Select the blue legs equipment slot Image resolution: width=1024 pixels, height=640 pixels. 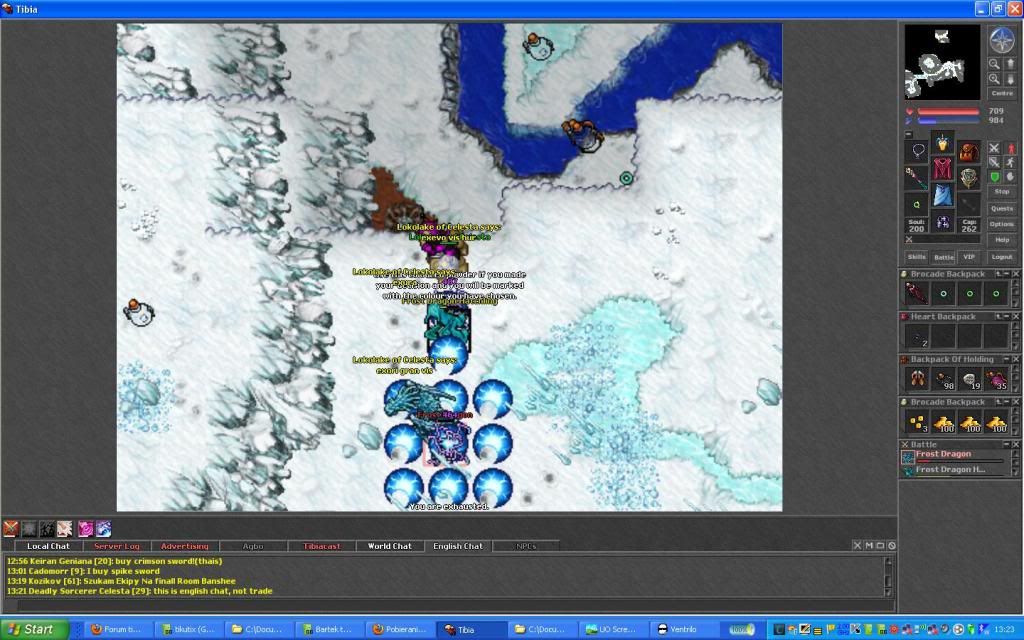[942, 194]
